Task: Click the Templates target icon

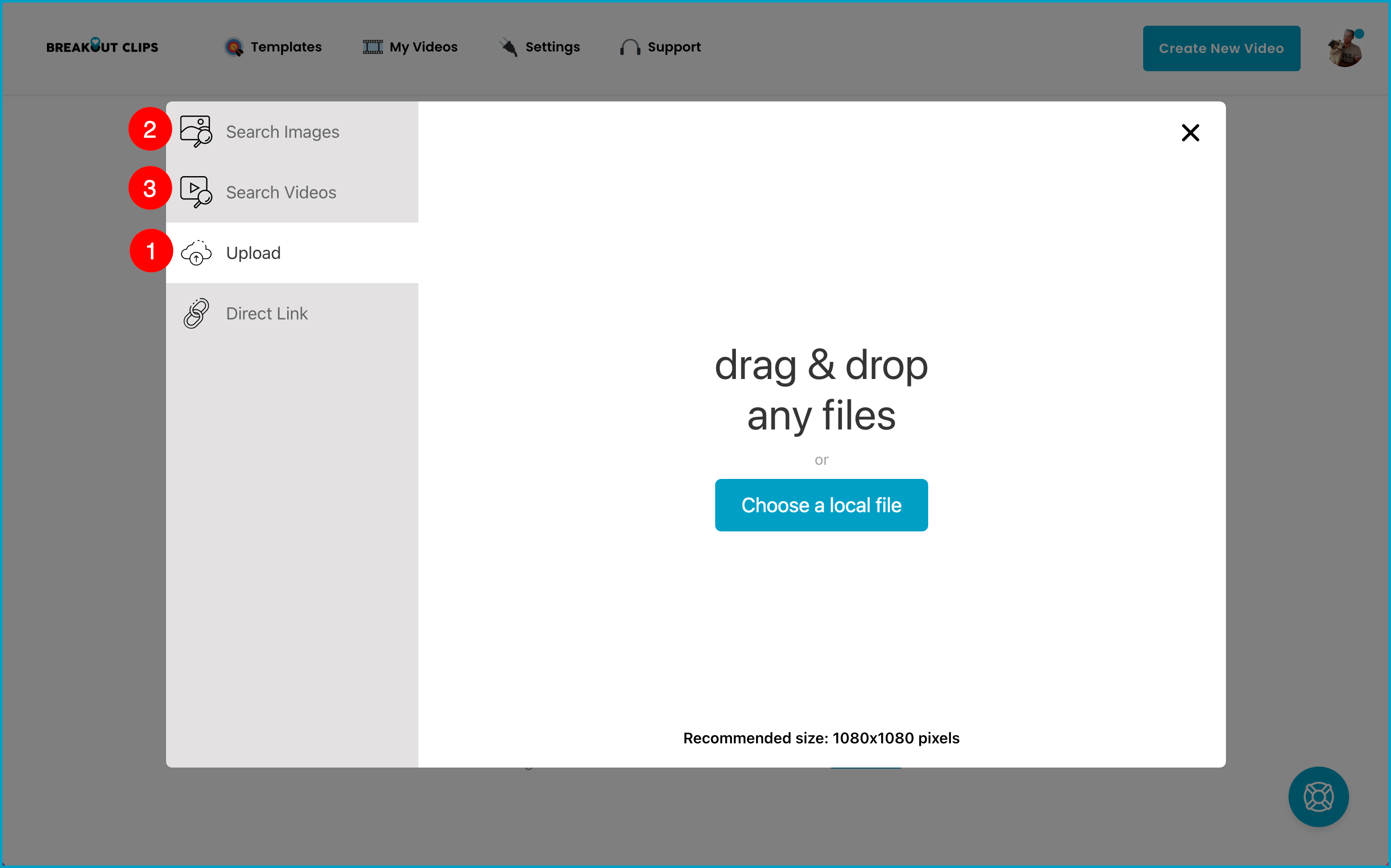Action: pos(234,47)
